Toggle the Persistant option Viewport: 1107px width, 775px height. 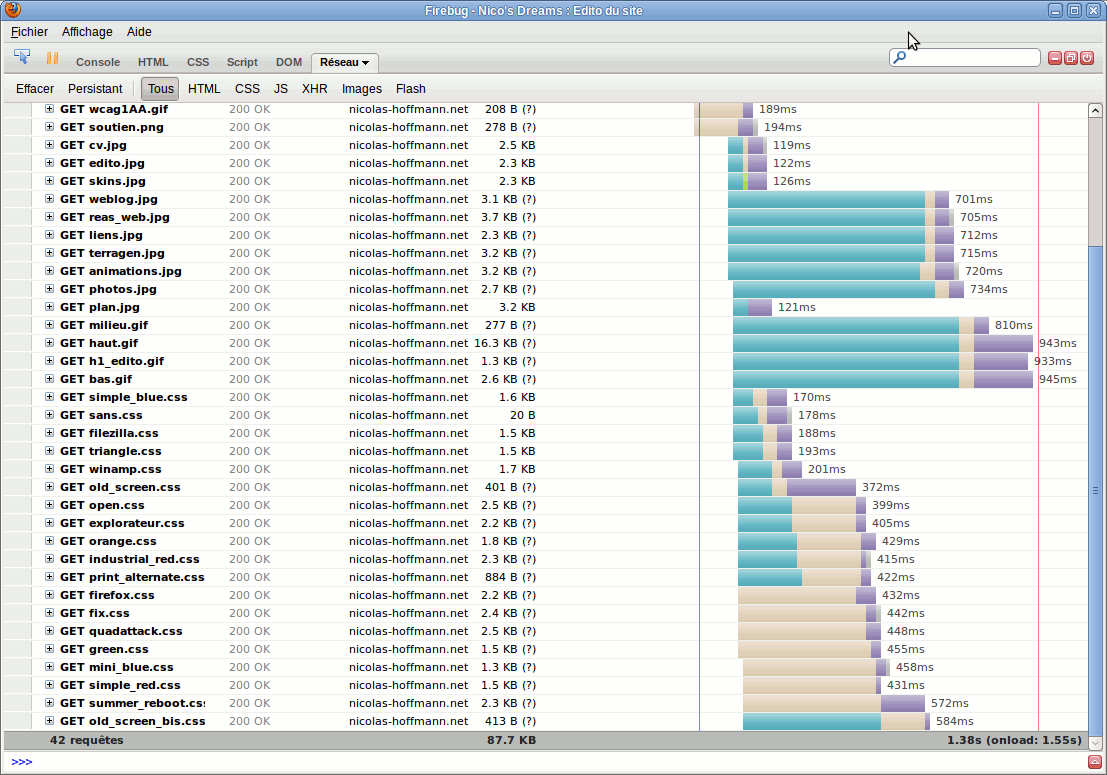click(95, 89)
